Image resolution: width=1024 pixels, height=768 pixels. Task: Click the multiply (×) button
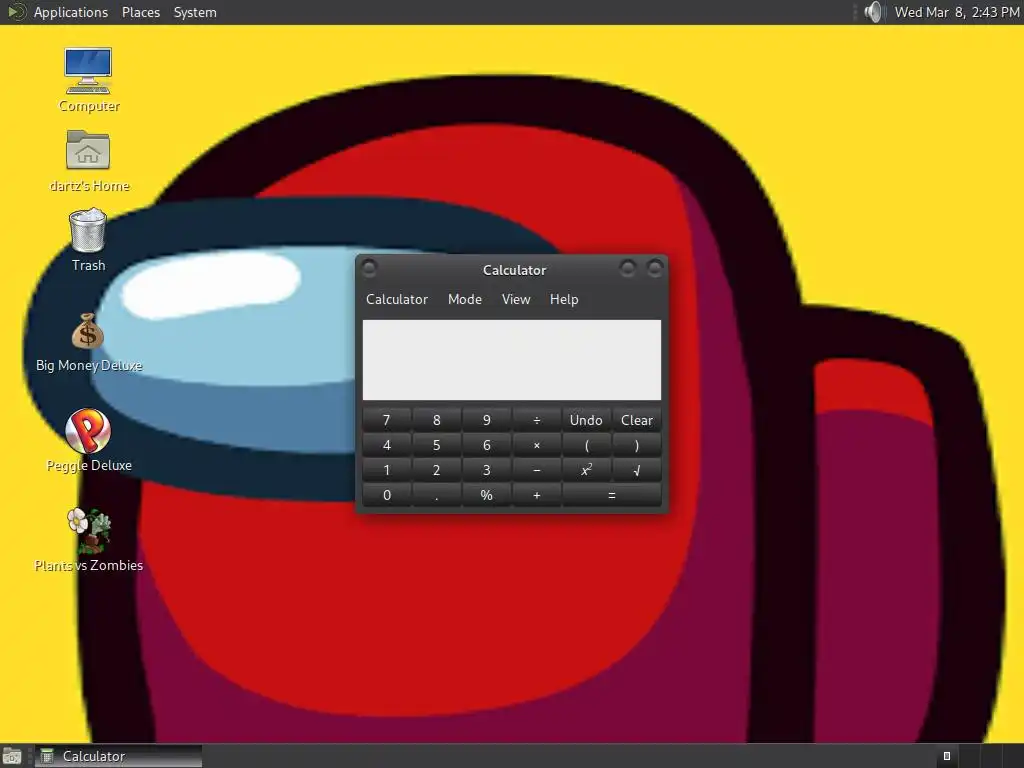536,445
